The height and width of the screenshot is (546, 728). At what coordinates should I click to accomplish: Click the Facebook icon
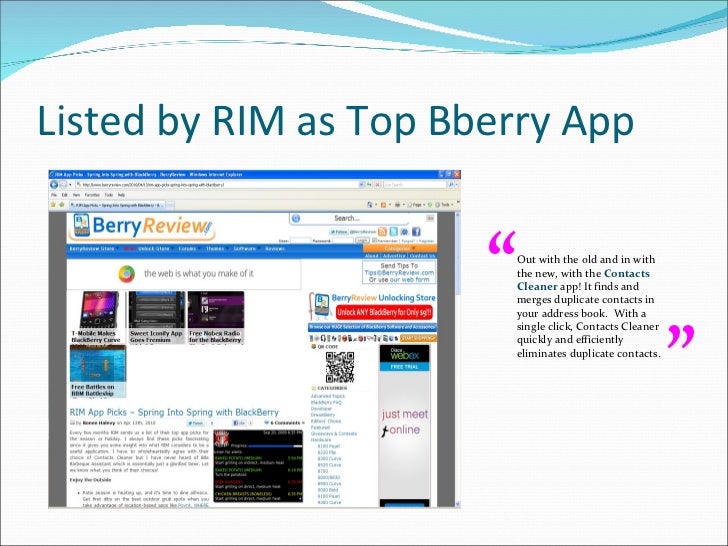(416, 231)
